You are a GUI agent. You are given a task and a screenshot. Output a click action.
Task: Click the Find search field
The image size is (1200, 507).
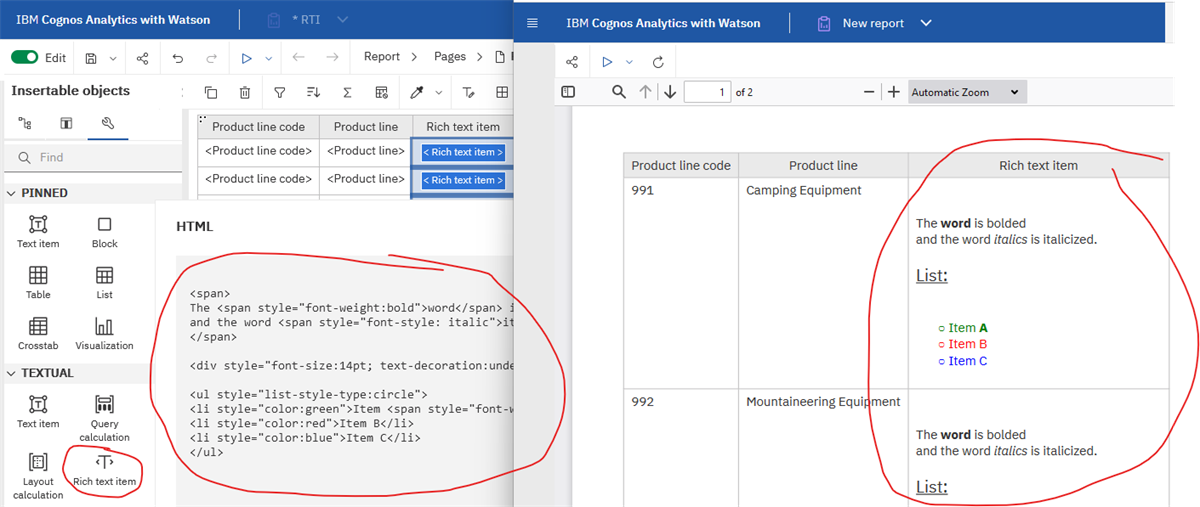(93, 157)
